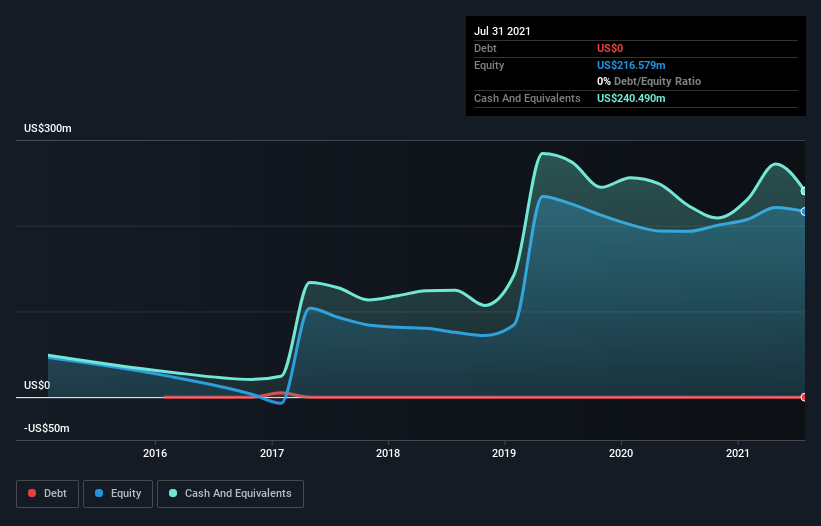Toggle Cash And Equivalents legend button

[x=230, y=494]
